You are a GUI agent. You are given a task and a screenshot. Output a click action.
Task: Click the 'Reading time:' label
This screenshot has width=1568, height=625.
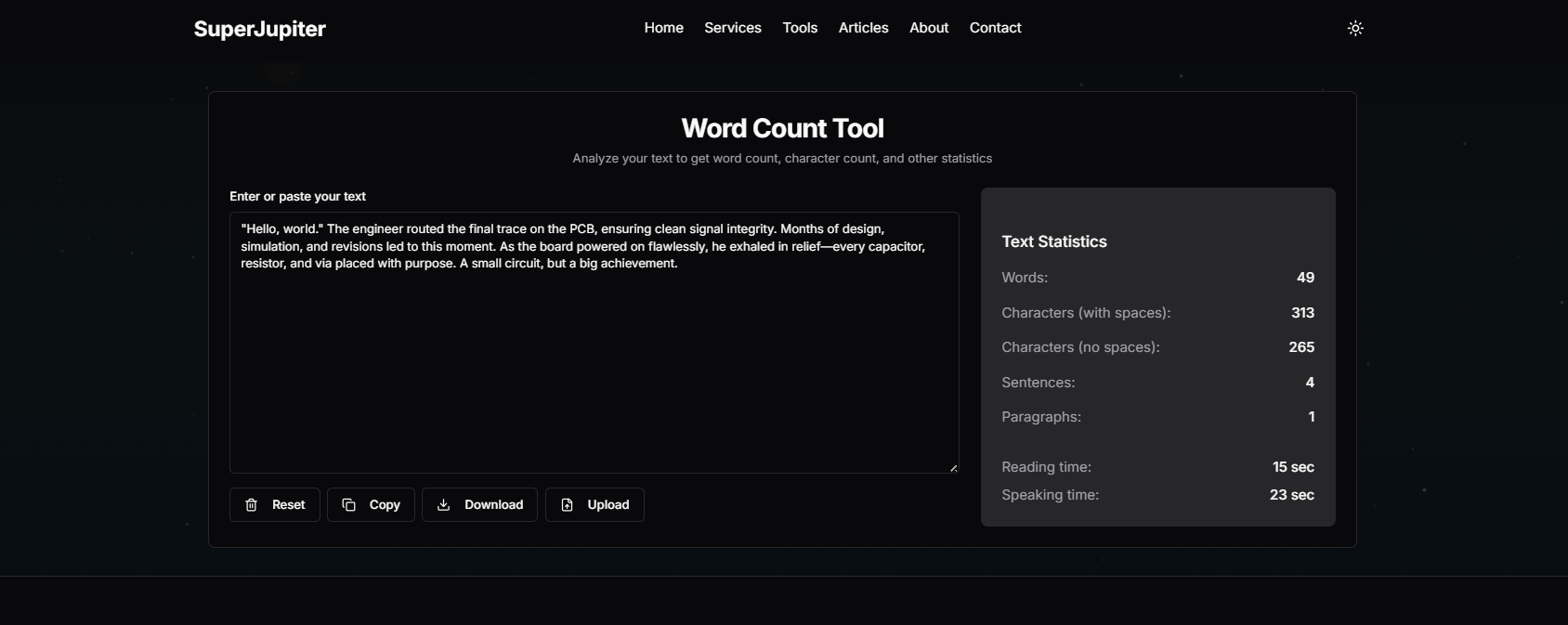[x=1046, y=467]
